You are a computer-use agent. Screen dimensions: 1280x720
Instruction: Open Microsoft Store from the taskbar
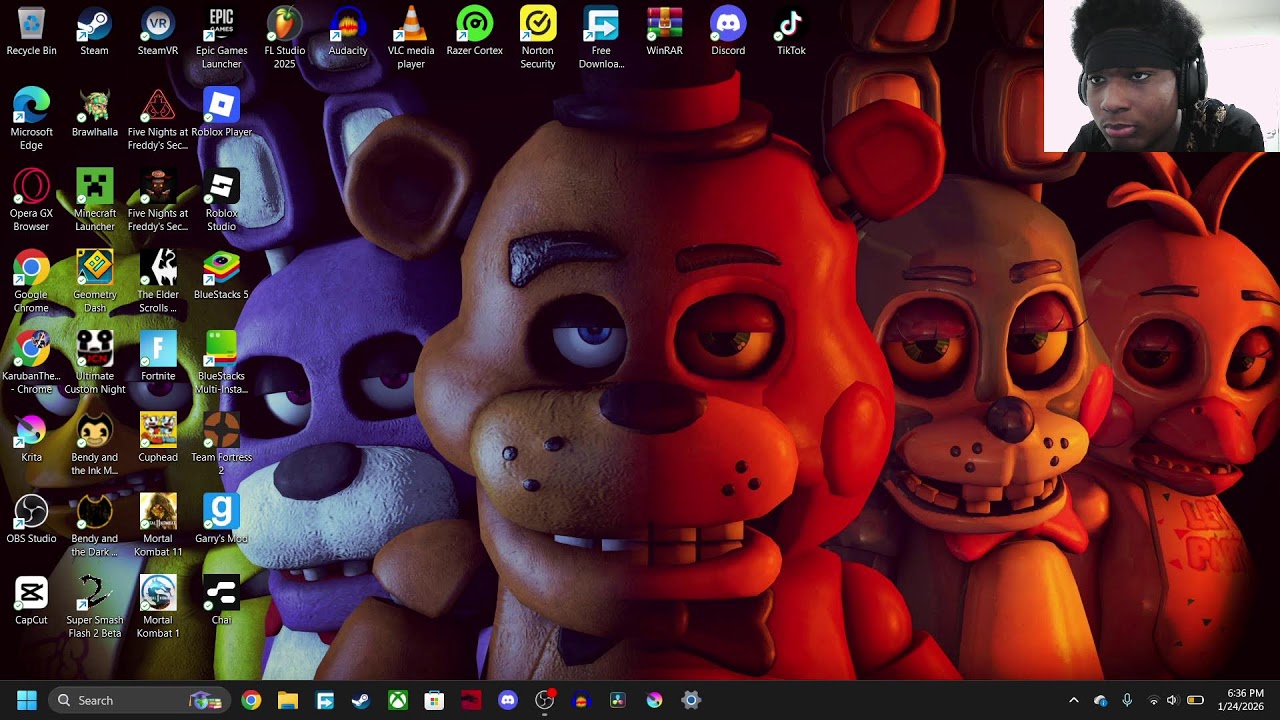click(434, 700)
